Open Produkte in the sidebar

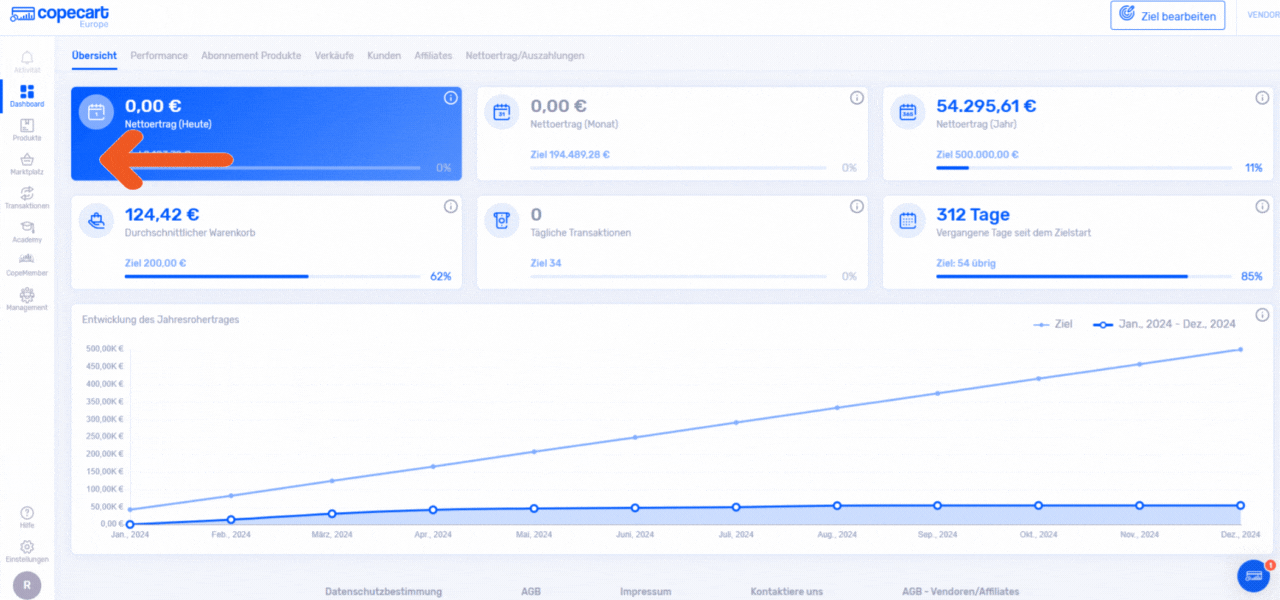pos(27,129)
